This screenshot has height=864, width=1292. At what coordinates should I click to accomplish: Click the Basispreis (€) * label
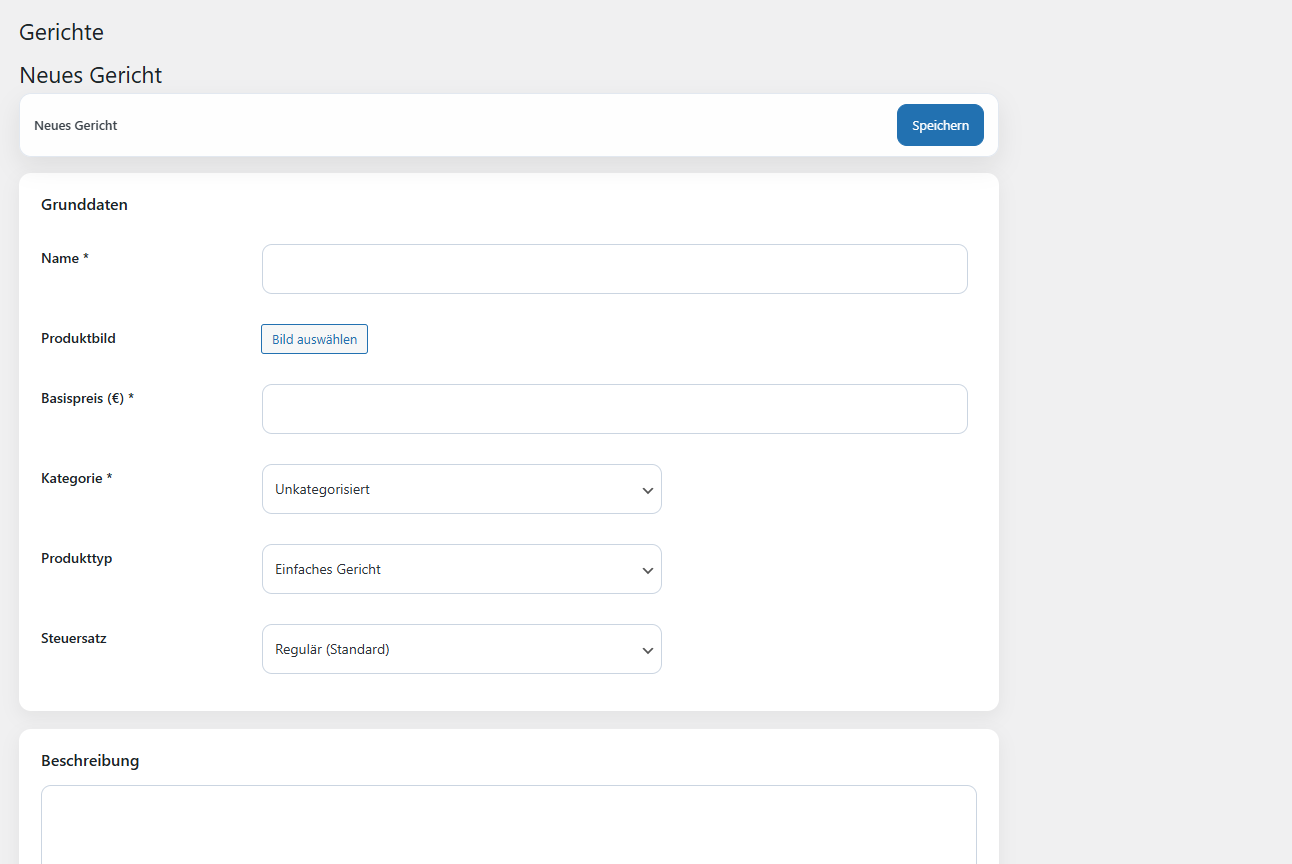(87, 398)
